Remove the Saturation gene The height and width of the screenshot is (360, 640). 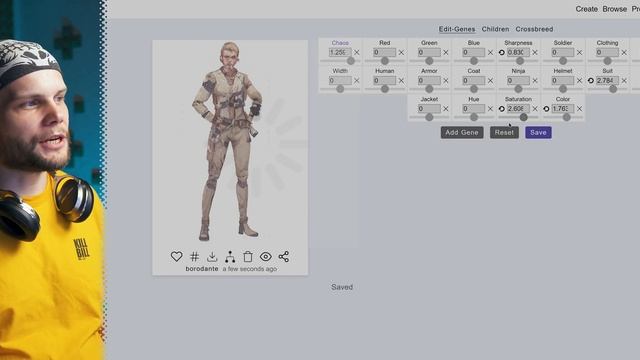pyautogui.click(x=535, y=109)
